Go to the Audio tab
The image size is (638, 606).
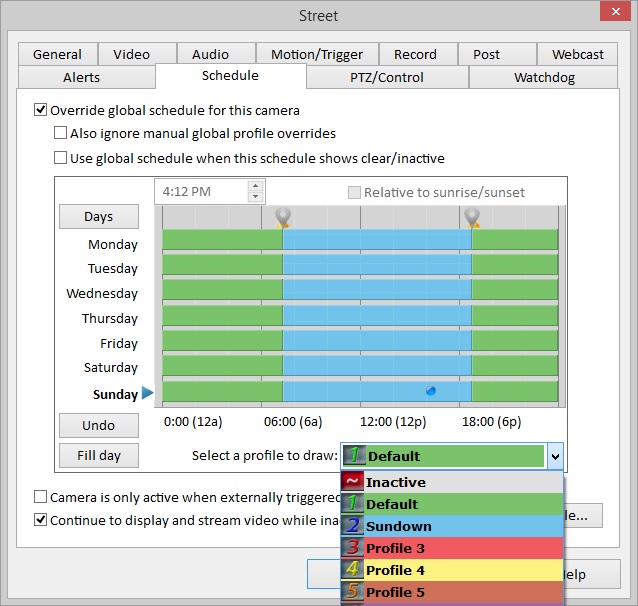(x=216, y=54)
